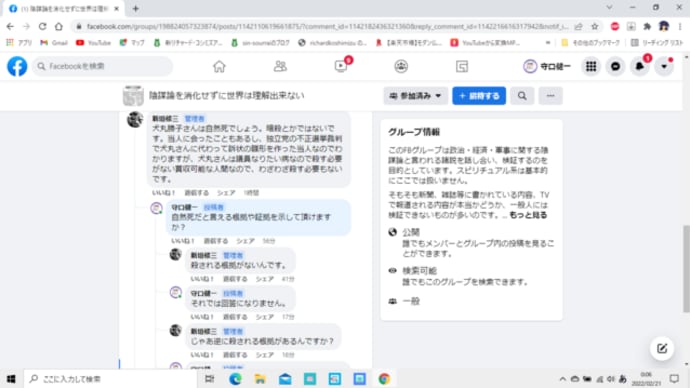Reload the page with refresh icon
Viewport: 690px width, 388px height.
click(x=42, y=26)
